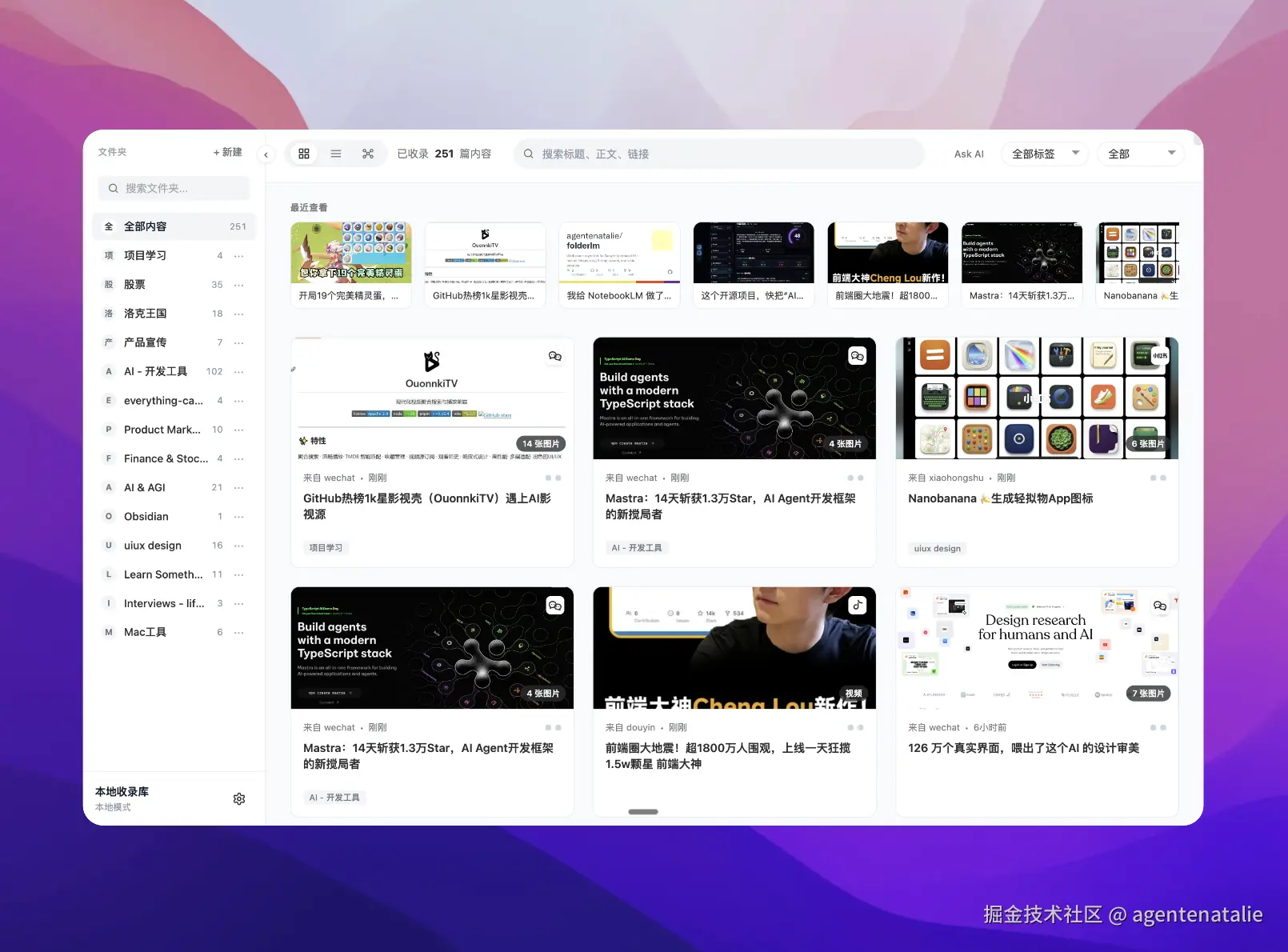This screenshot has height=952, width=1288.
Task: Open the AI & AGI folder
Action: click(x=174, y=487)
